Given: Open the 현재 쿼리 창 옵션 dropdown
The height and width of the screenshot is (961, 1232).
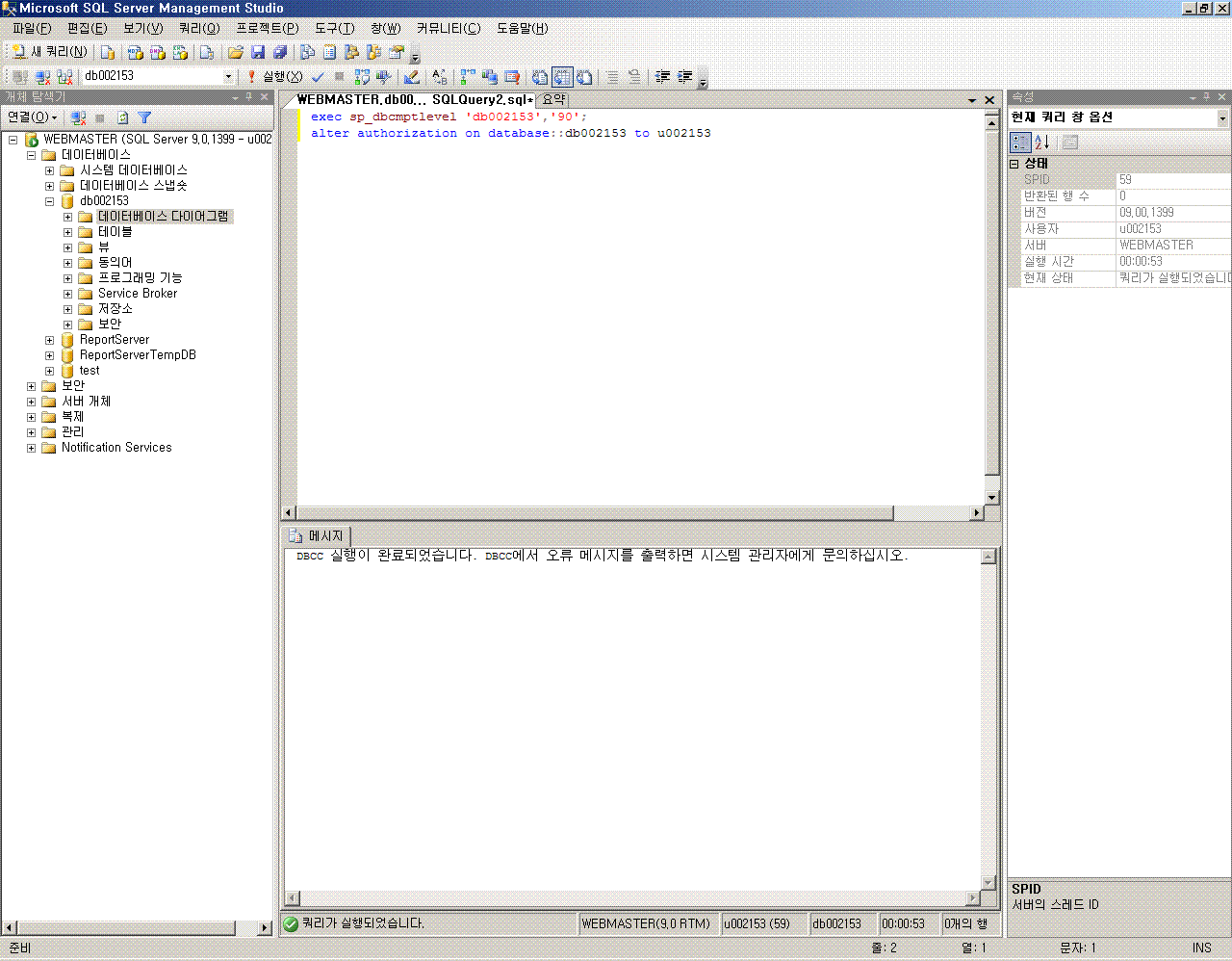Looking at the screenshot, I should click(x=1223, y=117).
